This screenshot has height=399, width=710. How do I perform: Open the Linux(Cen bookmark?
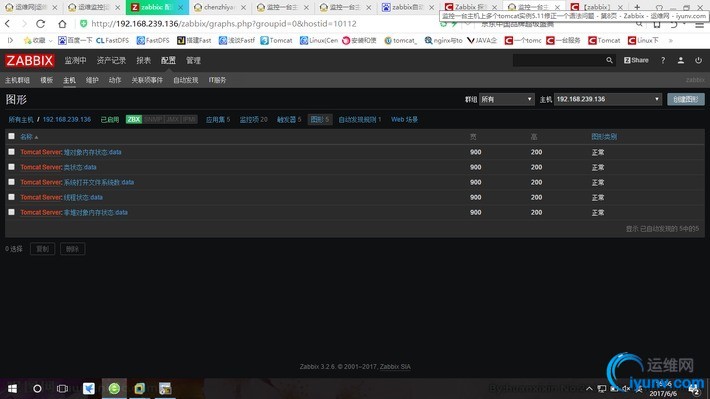point(318,40)
